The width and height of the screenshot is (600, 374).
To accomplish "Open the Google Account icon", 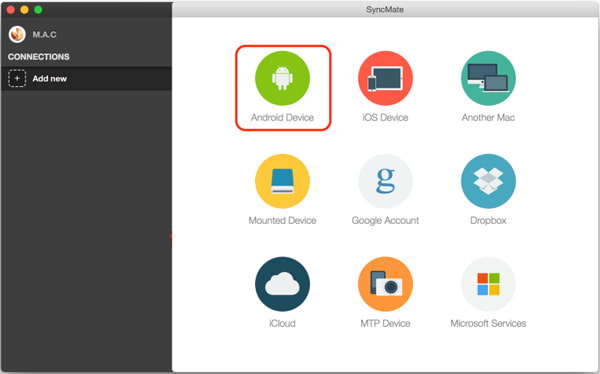I will [x=385, y=181].
